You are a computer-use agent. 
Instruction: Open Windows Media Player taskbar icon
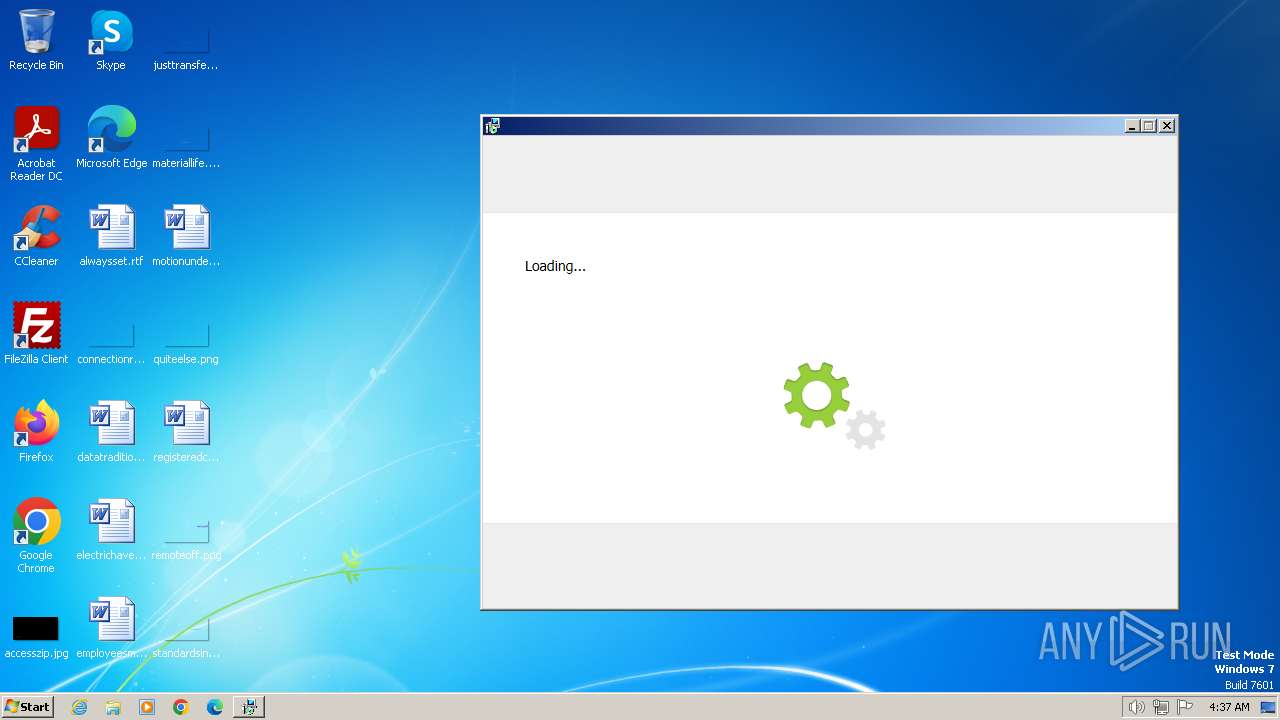147,707
